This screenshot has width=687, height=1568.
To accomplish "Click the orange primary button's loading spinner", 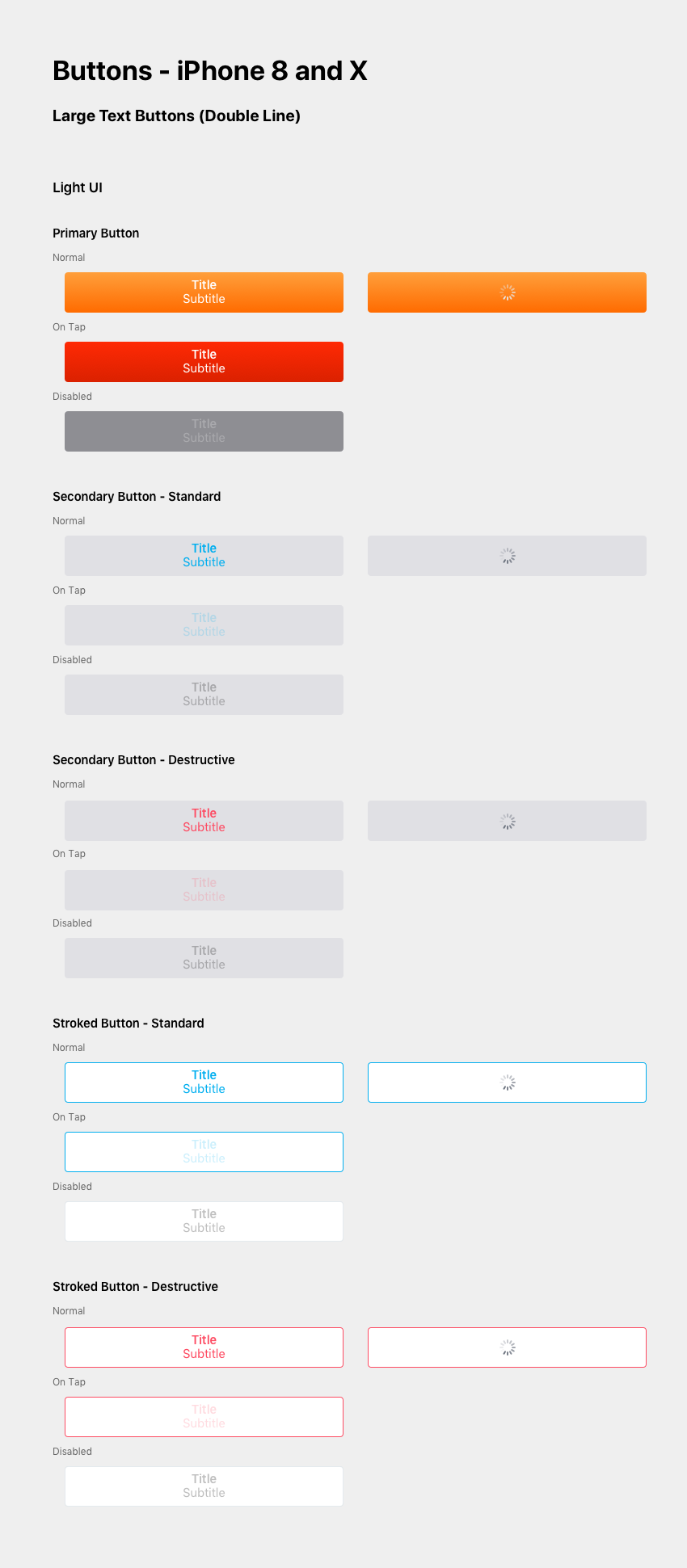I will click(508, 292).
